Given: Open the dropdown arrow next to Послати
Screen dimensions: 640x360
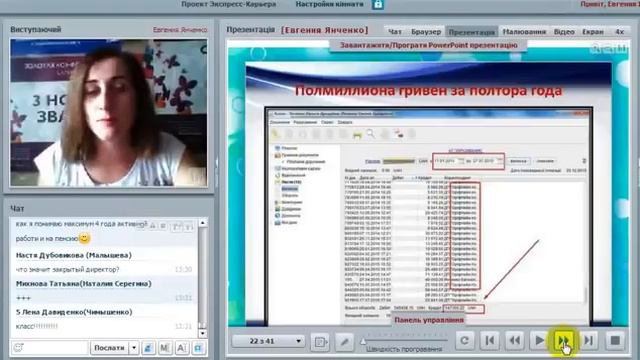Looking at the screenshot, I should click(x=134, y=348).
